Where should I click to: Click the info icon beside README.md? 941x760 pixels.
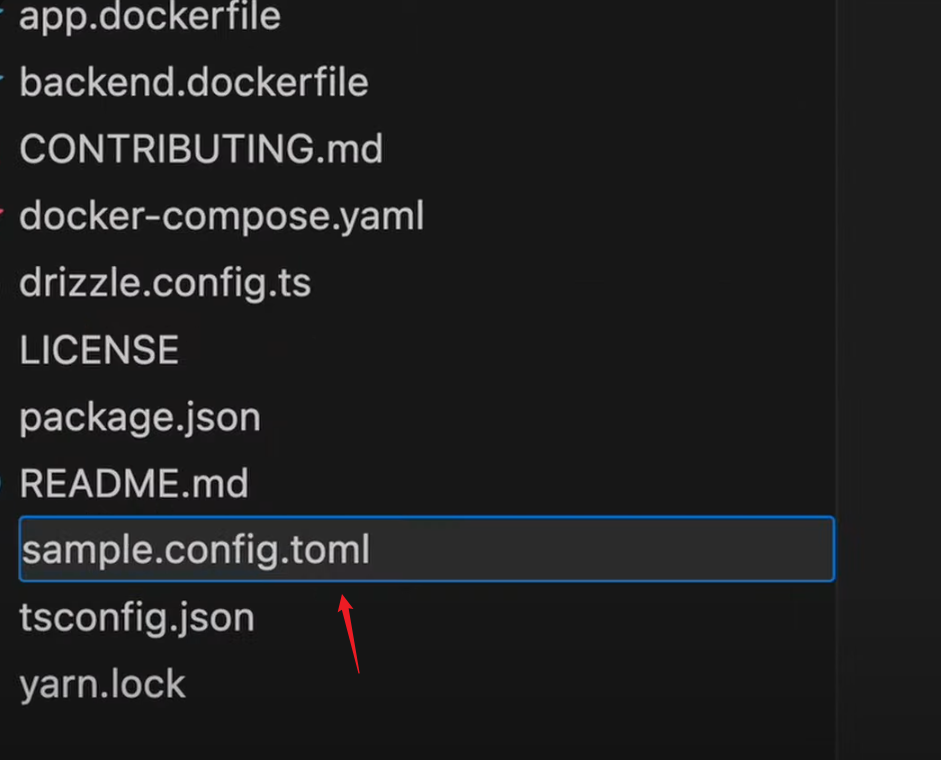tap(3, 484)
